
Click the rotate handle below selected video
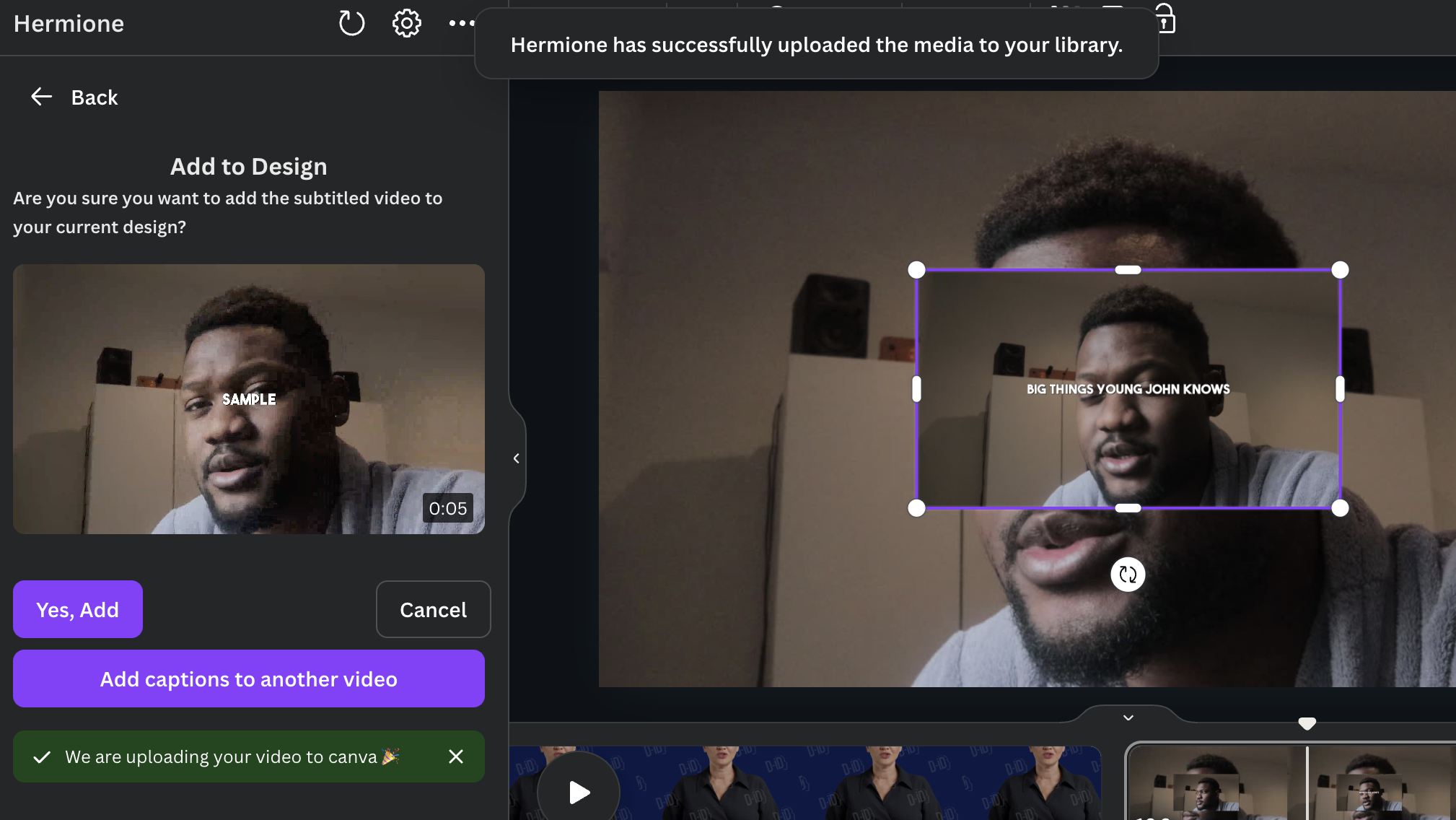1128,575
